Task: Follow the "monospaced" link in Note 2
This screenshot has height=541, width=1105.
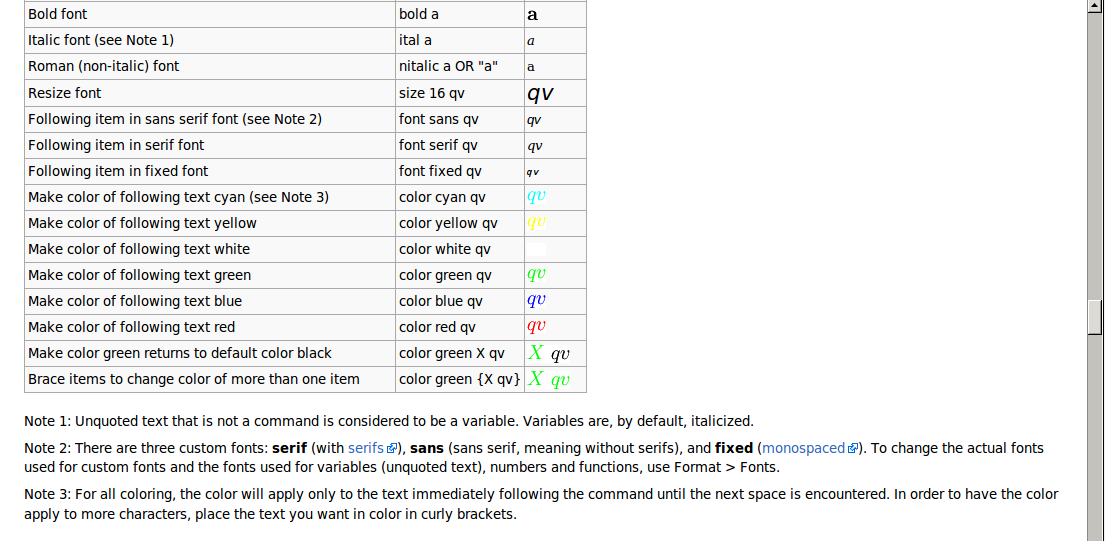Action: click(x=803, y=448)
